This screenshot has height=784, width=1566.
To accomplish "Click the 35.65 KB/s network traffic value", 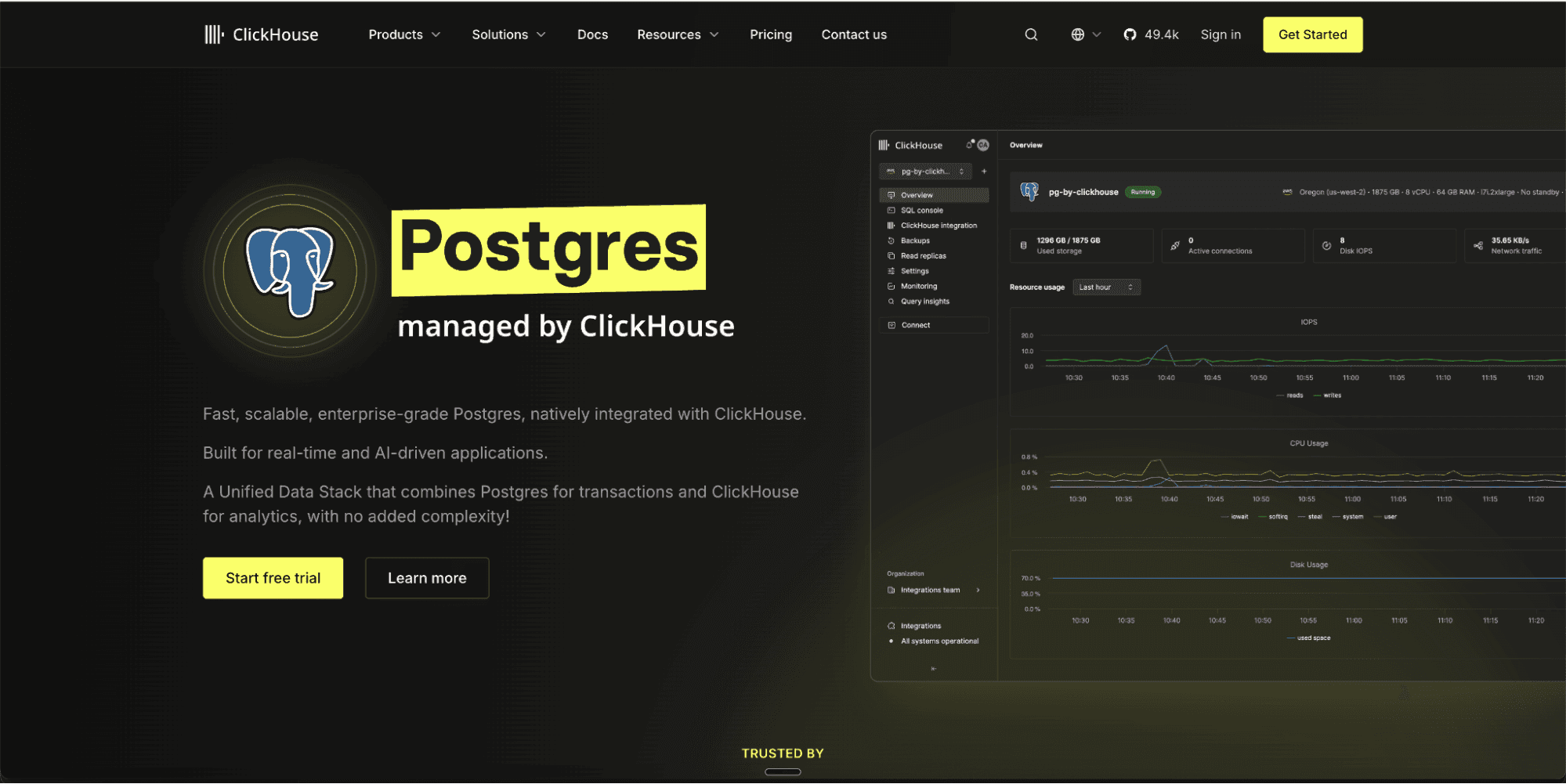I will 1510,240.
